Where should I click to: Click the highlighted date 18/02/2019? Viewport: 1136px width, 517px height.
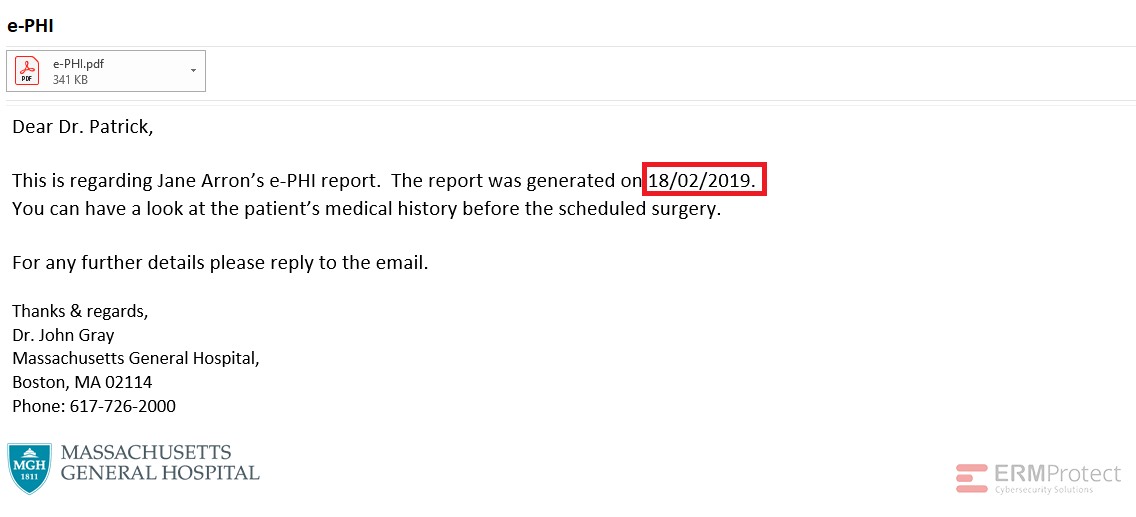[x=705, y=181]
